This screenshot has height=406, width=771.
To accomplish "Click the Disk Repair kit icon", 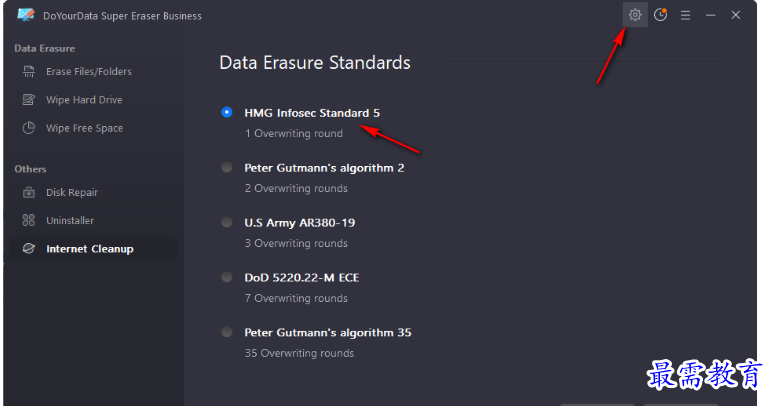I will pyautogui.click(x=29, y=192).
